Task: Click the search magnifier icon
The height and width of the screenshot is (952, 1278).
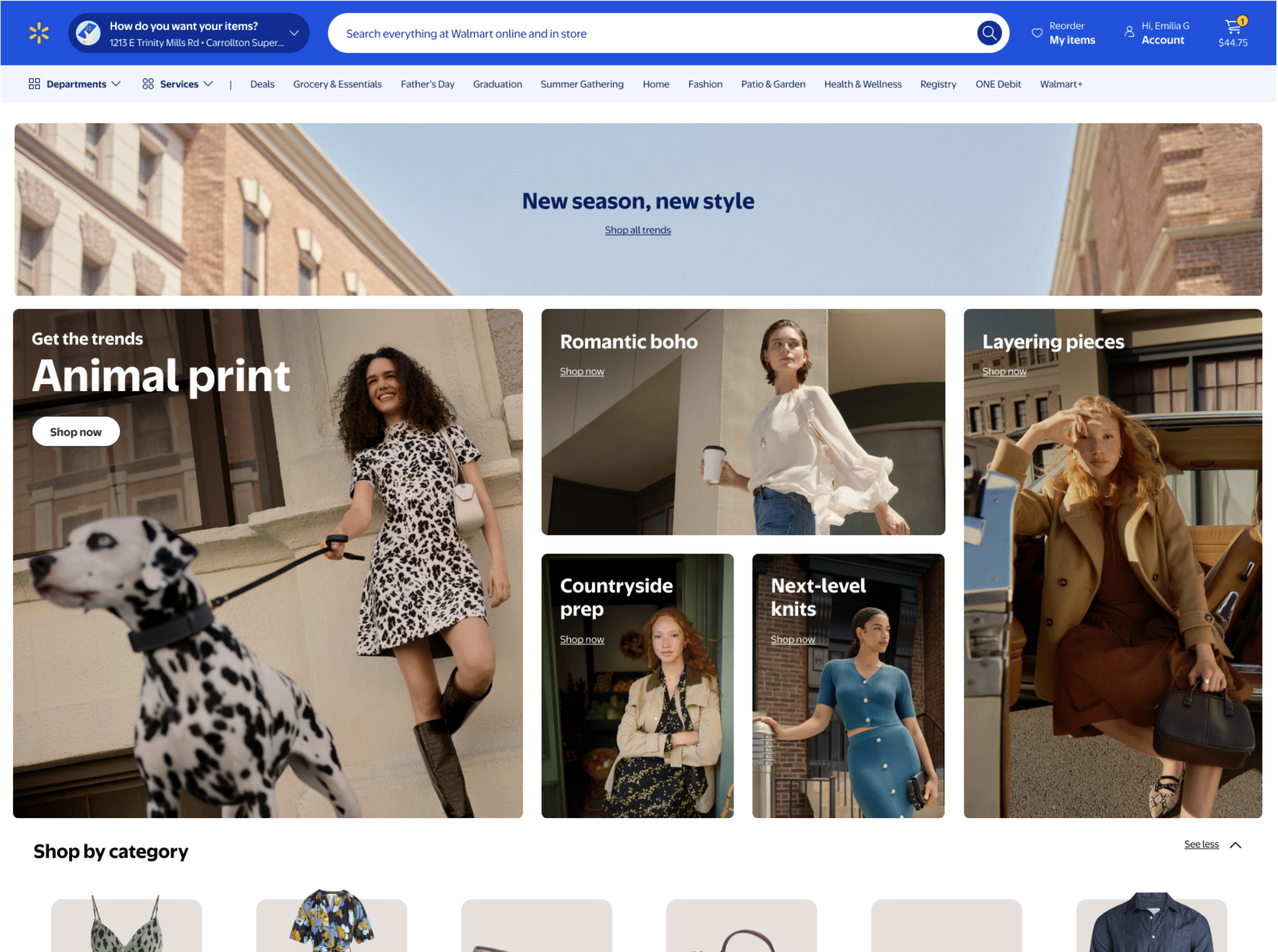Action: (989, 33)
